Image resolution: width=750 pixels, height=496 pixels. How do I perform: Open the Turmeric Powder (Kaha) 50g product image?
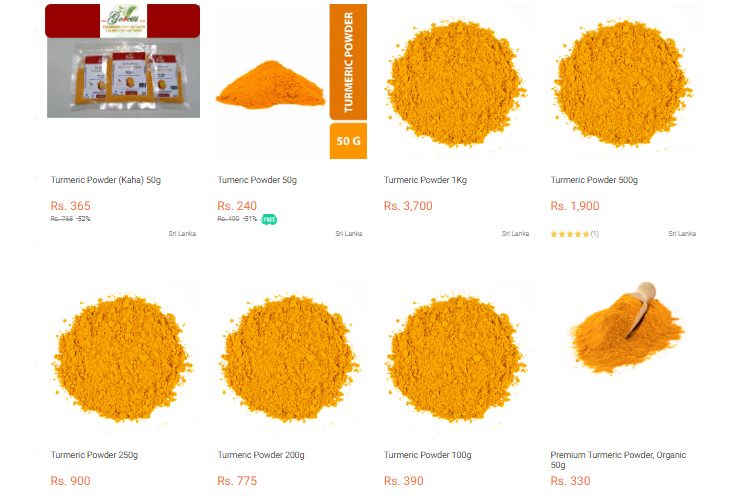click(x=122, y=61)
